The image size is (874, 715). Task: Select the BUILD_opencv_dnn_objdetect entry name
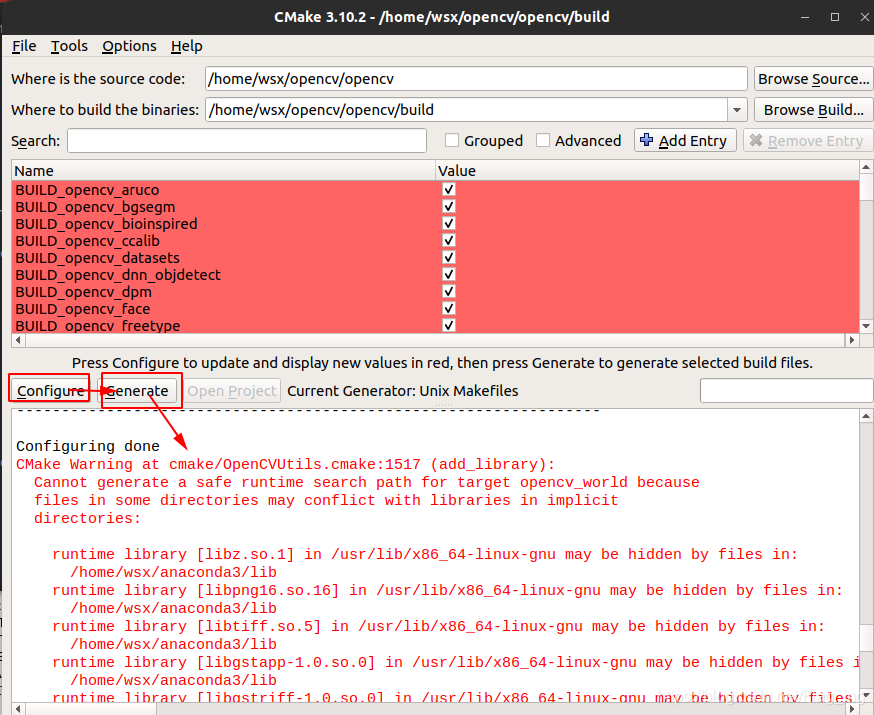pos(118,275)
